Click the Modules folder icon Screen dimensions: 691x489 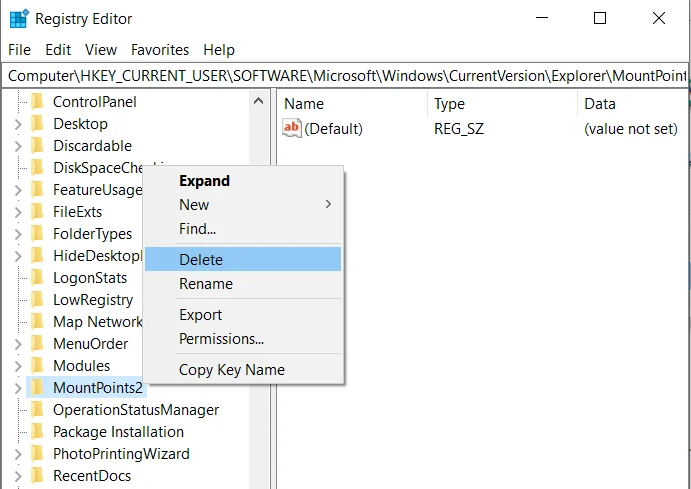coord(38,366)
